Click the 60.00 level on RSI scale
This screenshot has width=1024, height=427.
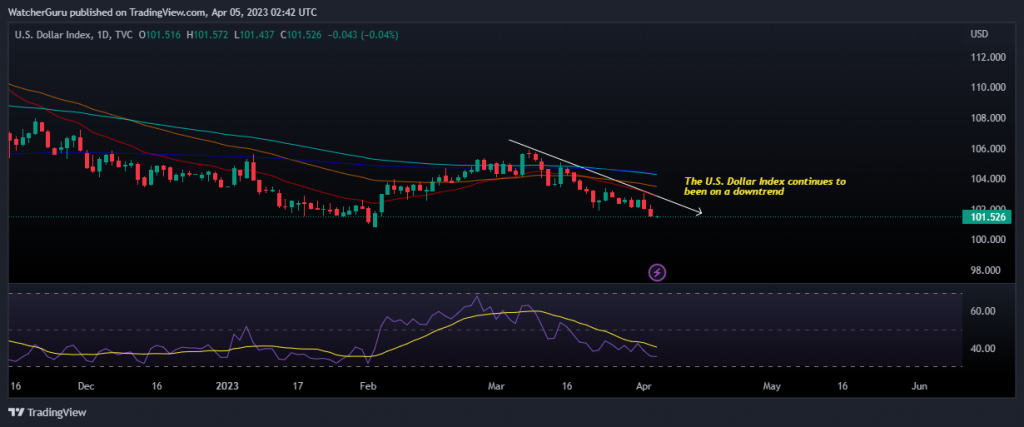click(984, 311)
